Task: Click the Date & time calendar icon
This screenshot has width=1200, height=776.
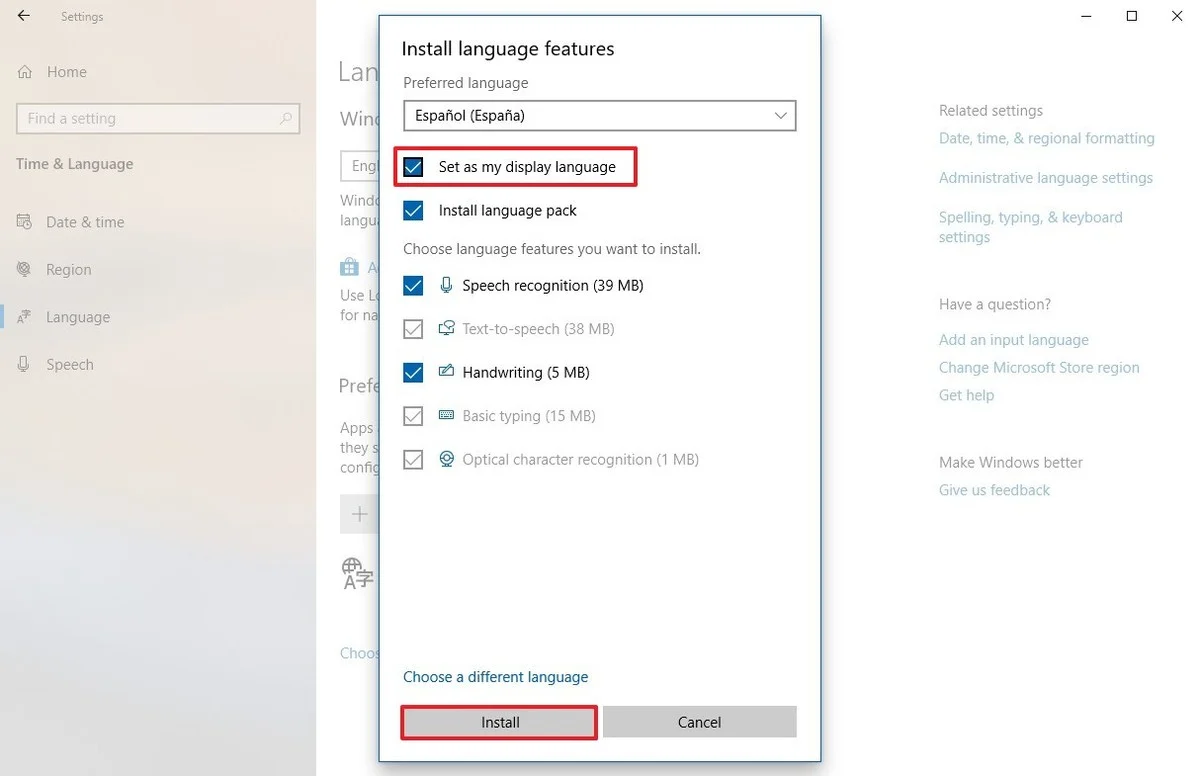Action: [25, 222]
